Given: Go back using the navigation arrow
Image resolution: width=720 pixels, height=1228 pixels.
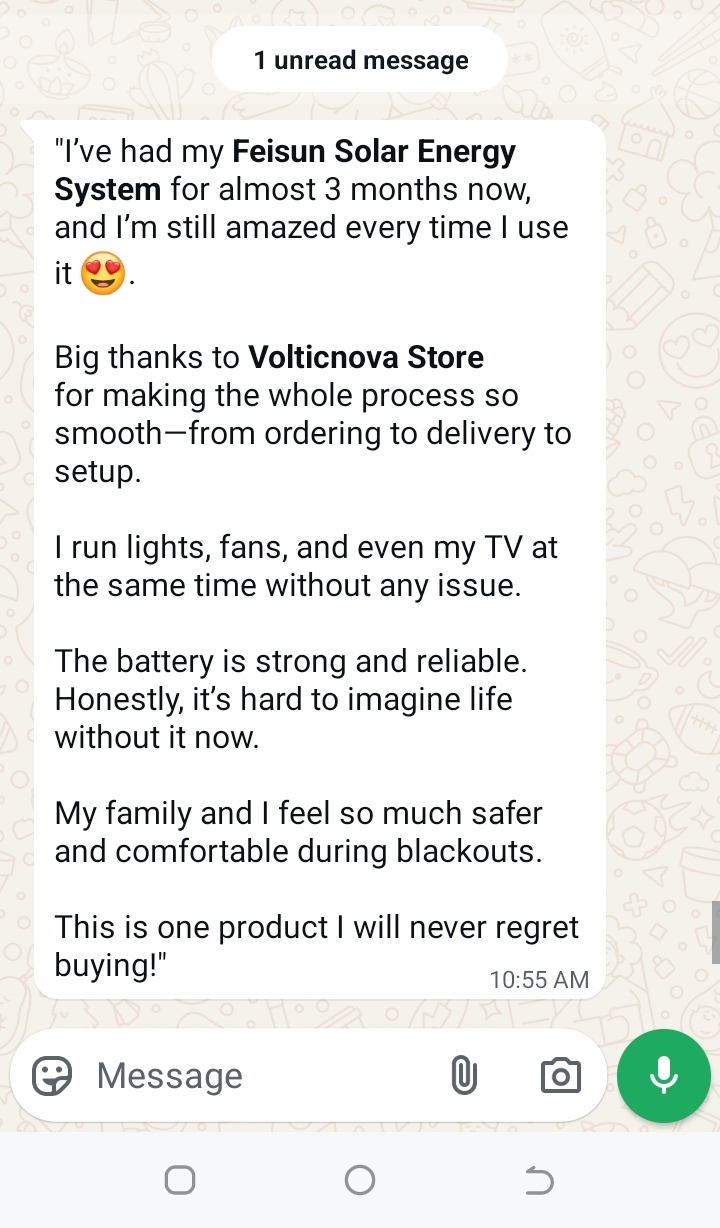Looking at the screenshot, I should click(539, 1181).
